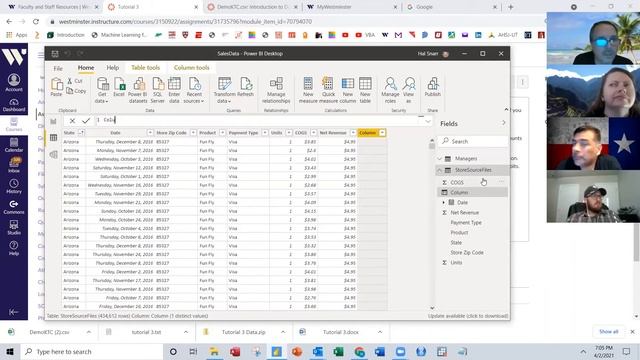Screen dimensions: 640x360
Task: Open the File menu tab
Action: coord(58,68)
